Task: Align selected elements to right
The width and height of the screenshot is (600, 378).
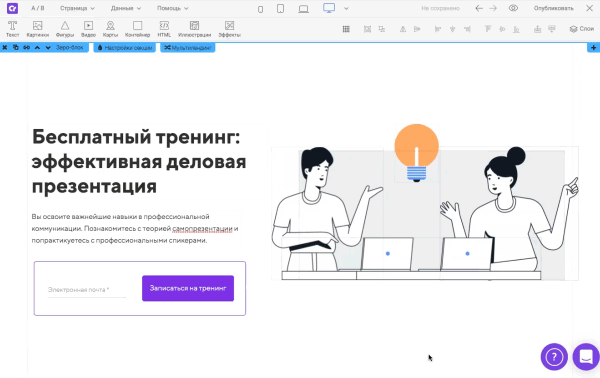Action: point(467,29)
